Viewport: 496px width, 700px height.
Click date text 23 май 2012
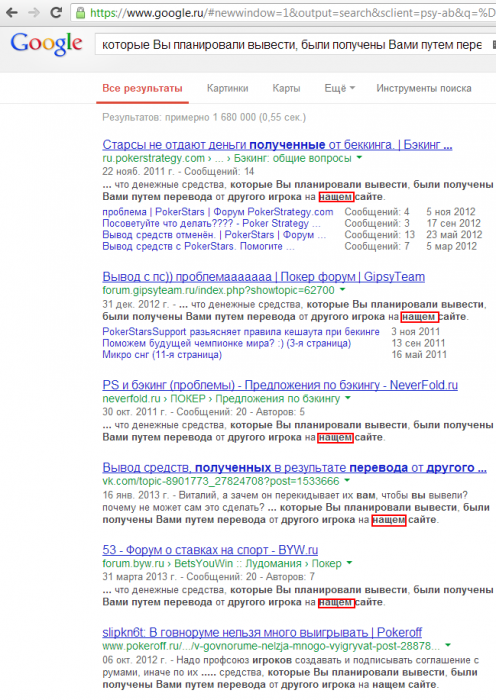tap(454, 235)
